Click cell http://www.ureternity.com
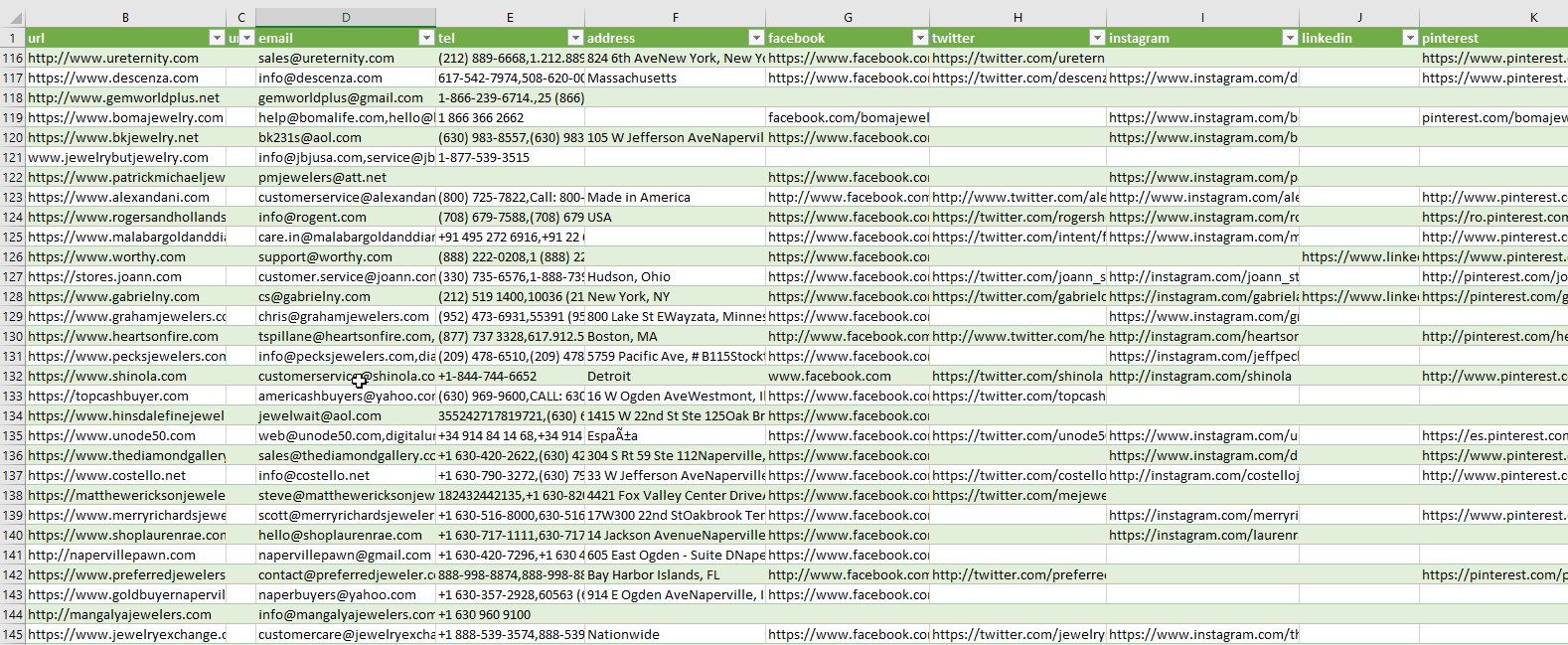This screenshot has width=1568, height=645. 126,58
